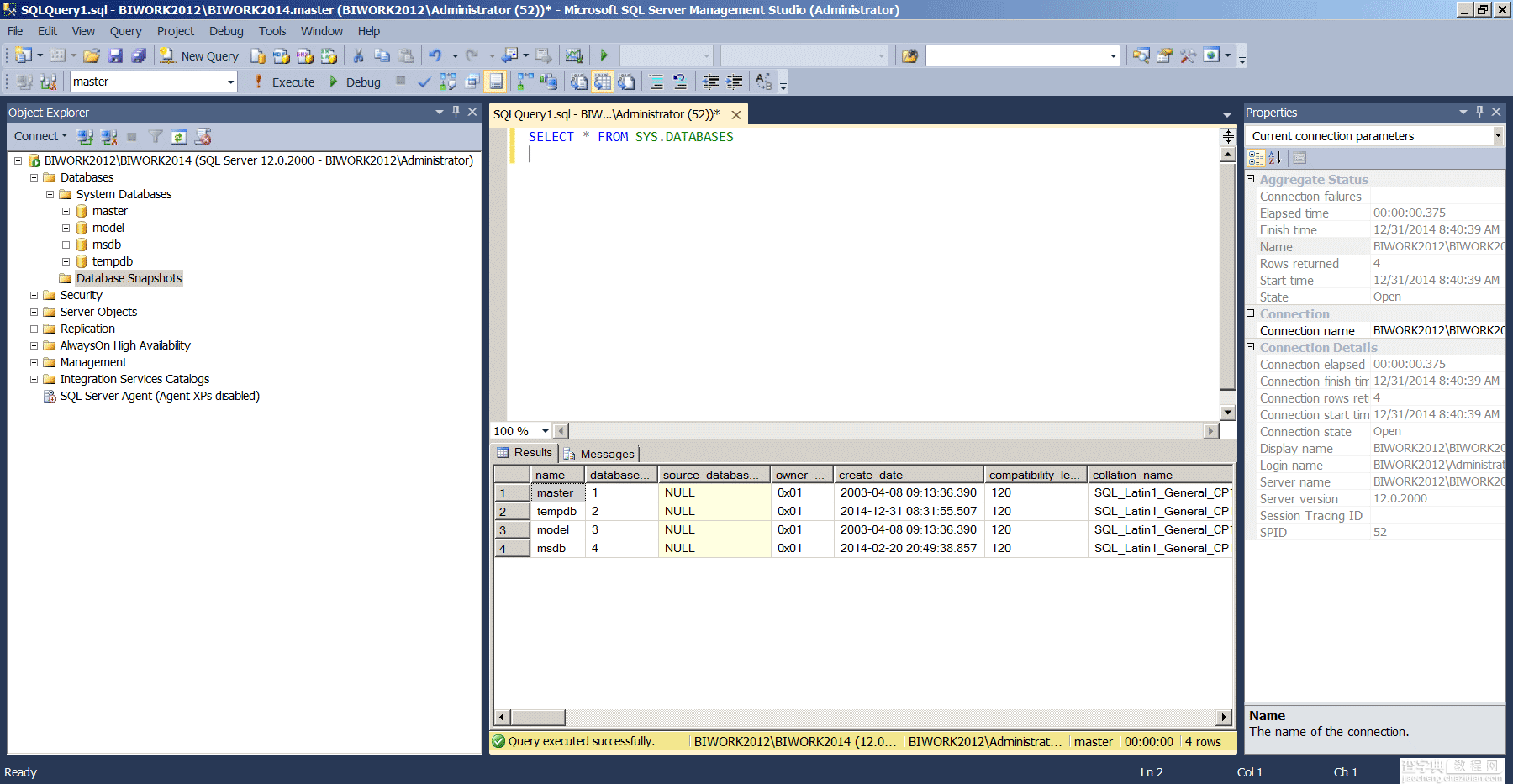Open the editor zoom 100 % dropdown
Viewport: 1513px width, 784px height.
pyautogui.click(x=545, y=431)
